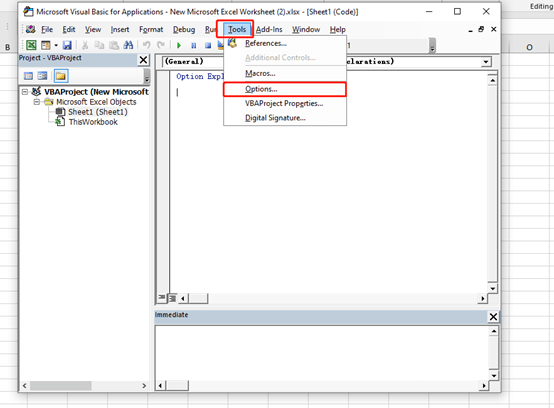The width and height of the screenshot is (554, 408).
Task: Click the Break pause icon
Action: pyautogui.click(x=194, y=45)
